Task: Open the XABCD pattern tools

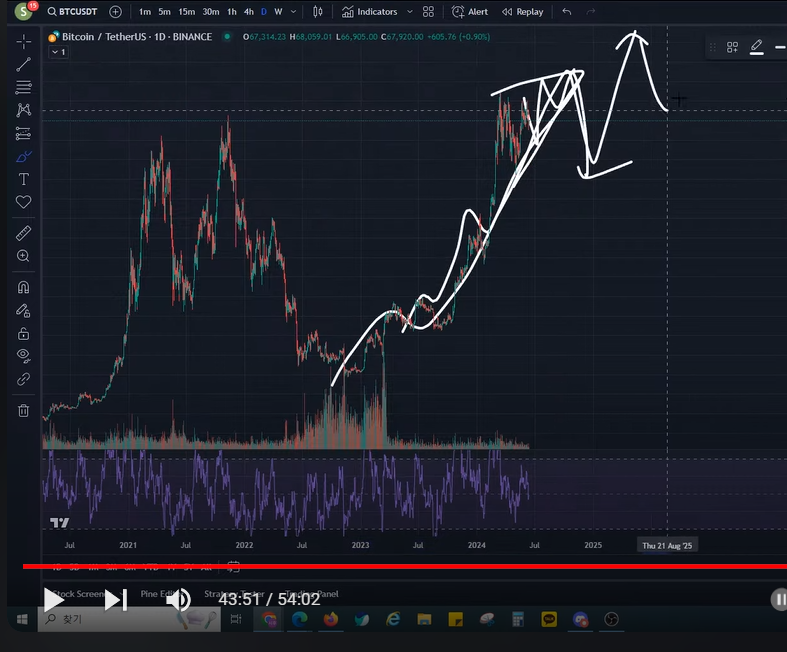Action: click(x=24, y=110)
